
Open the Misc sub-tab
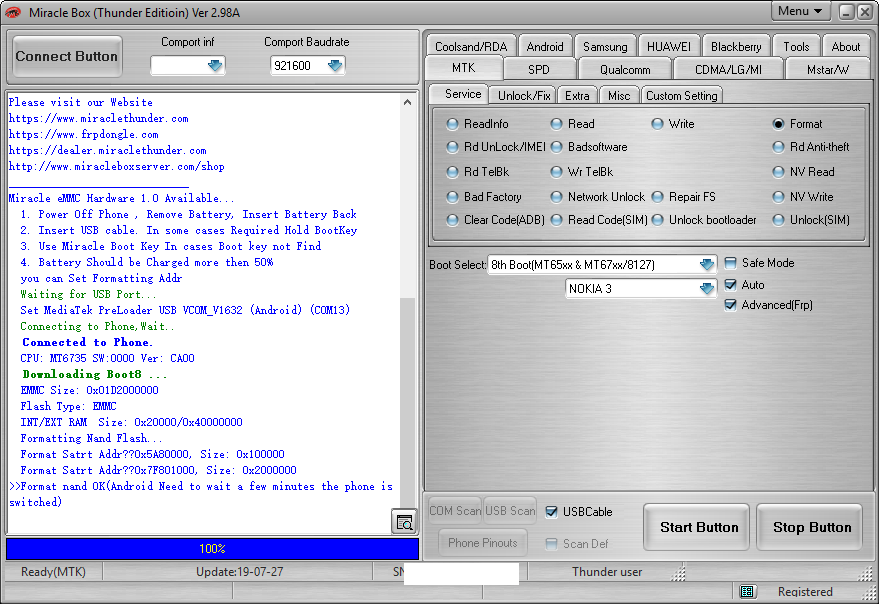pyautogui.click(x=619, y=96)
